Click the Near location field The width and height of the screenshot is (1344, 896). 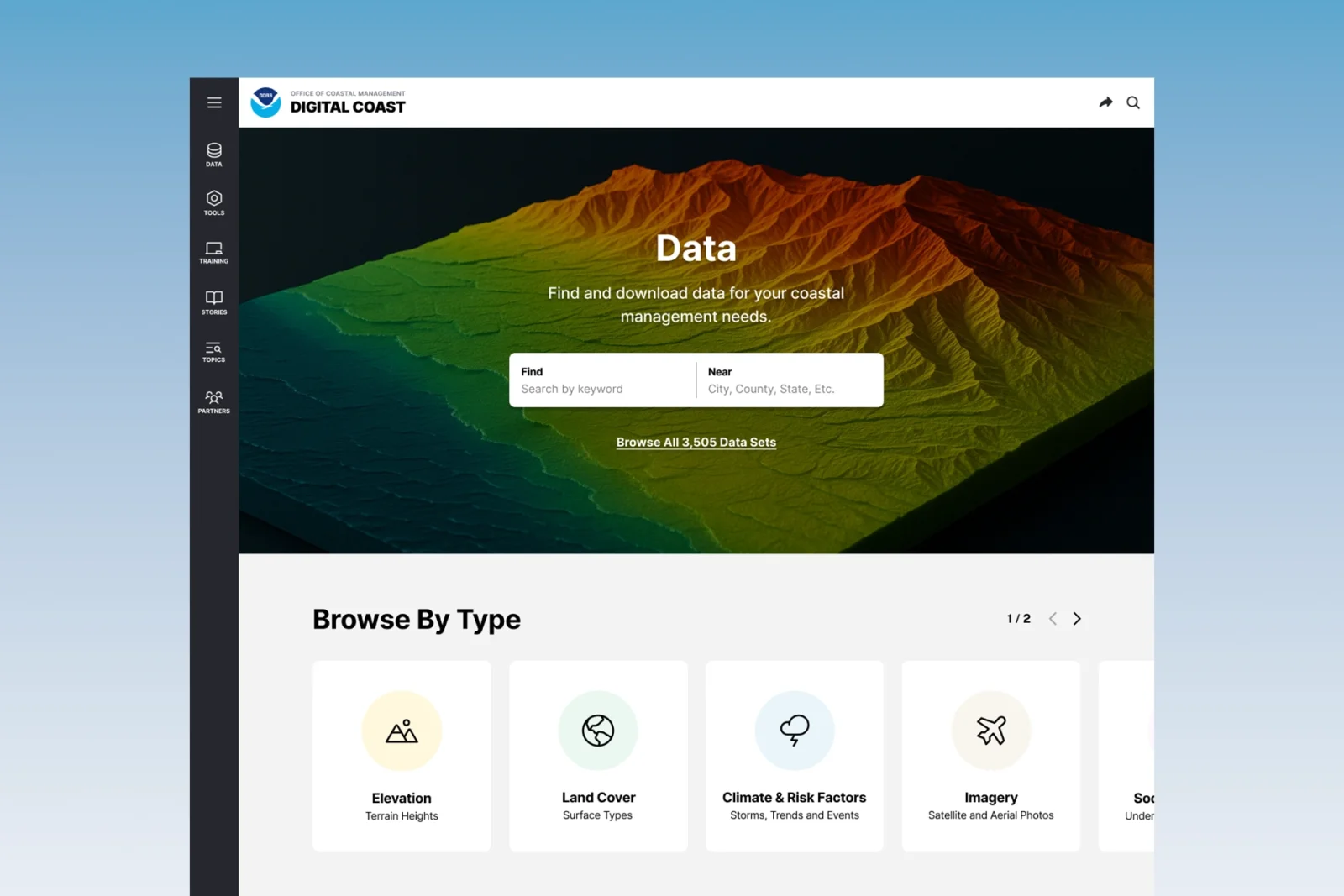point(790,380)
